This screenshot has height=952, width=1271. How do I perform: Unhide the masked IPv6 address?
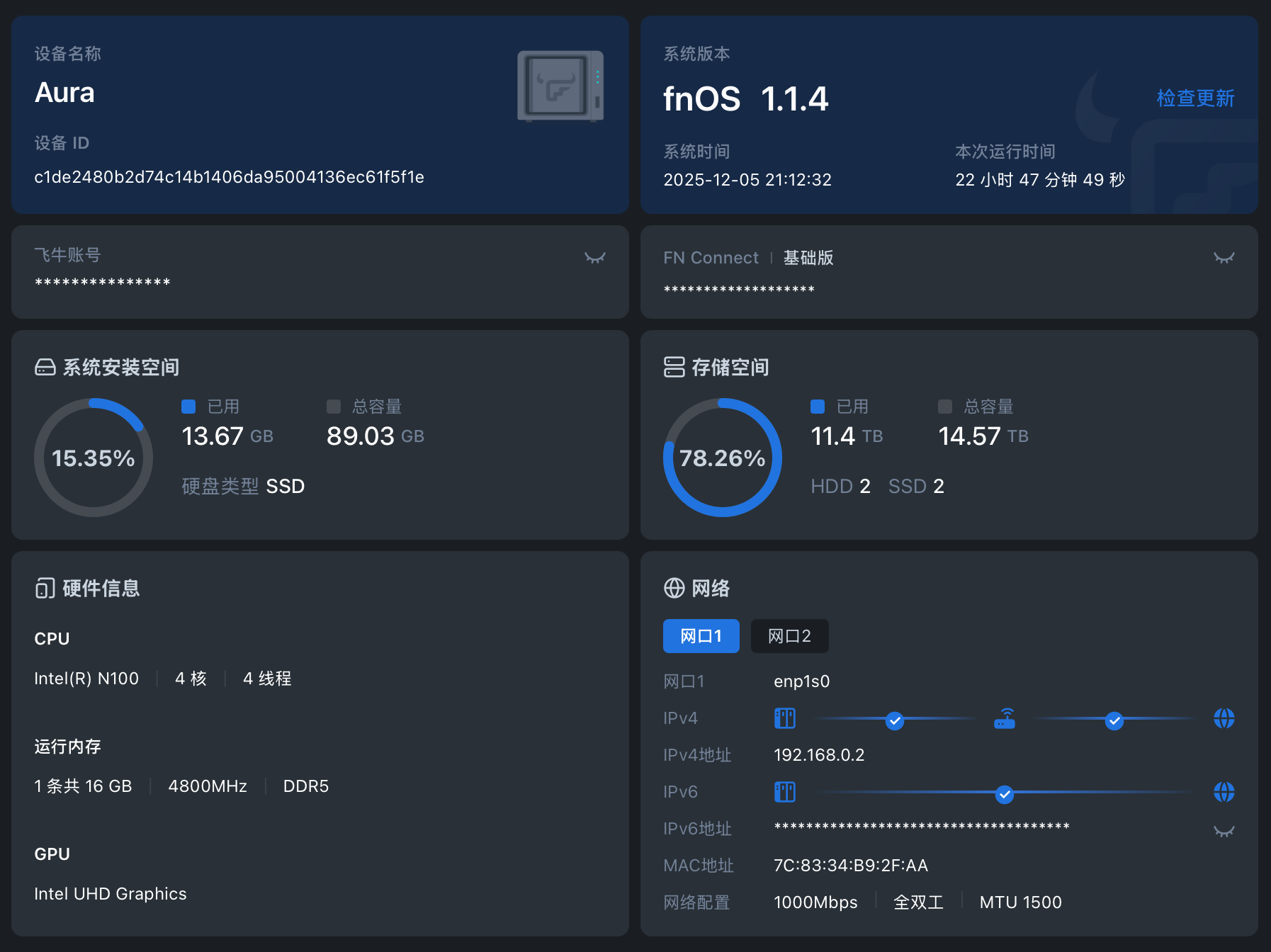tap(1224, 831)
